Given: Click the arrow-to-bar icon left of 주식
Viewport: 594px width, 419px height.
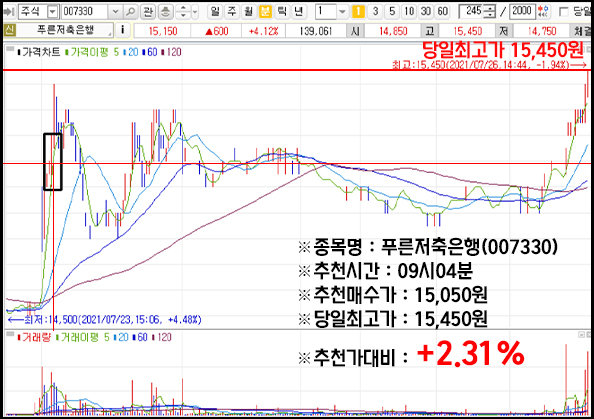Looking at the screenshot, I should pyautogui.click(x=9, y=12).
